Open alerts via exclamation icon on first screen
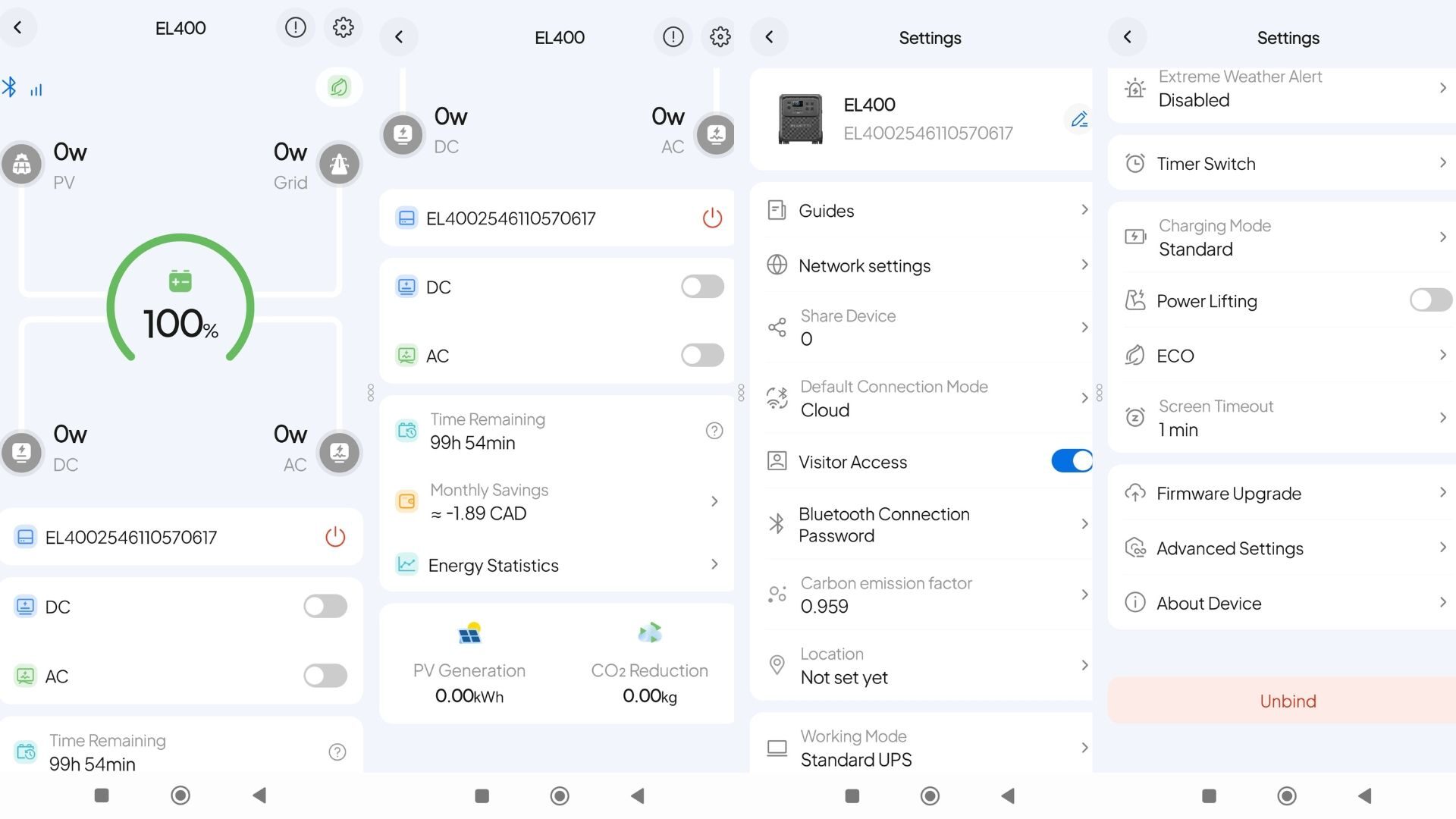Viewport: 1456px width, 819px height. pos(295,28)
